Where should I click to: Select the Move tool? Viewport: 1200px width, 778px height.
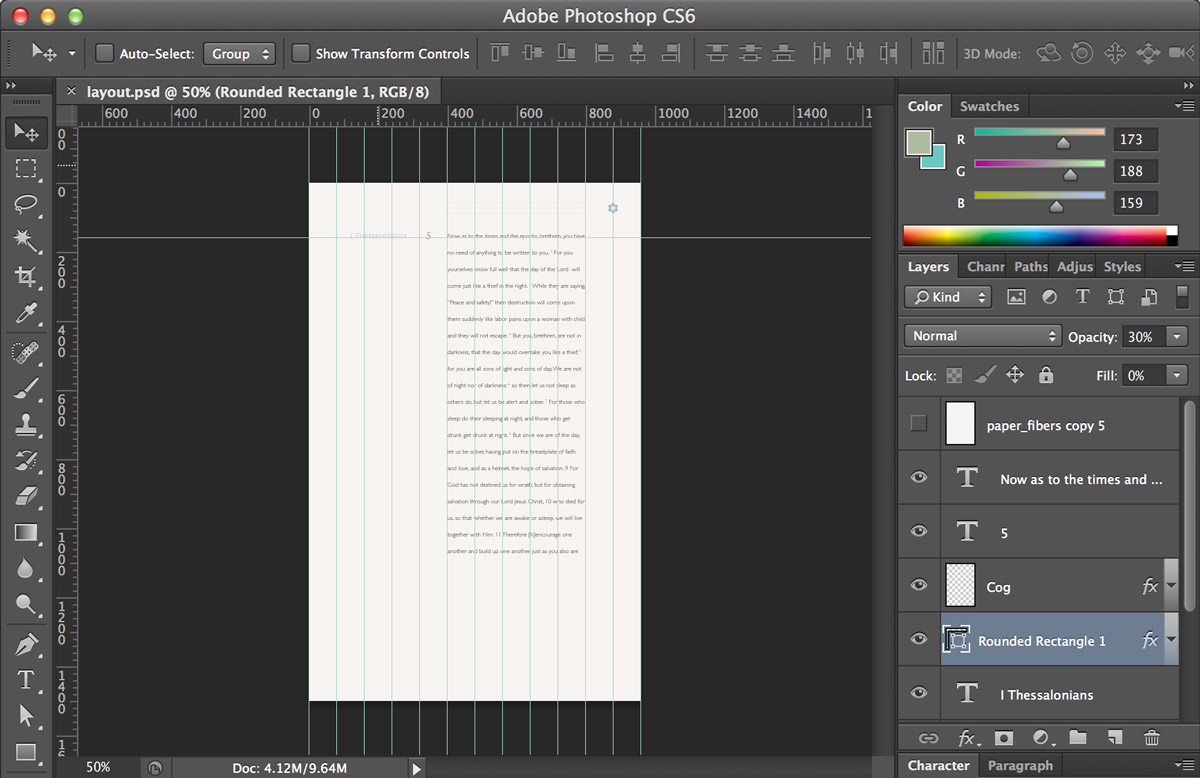[26, 132]
